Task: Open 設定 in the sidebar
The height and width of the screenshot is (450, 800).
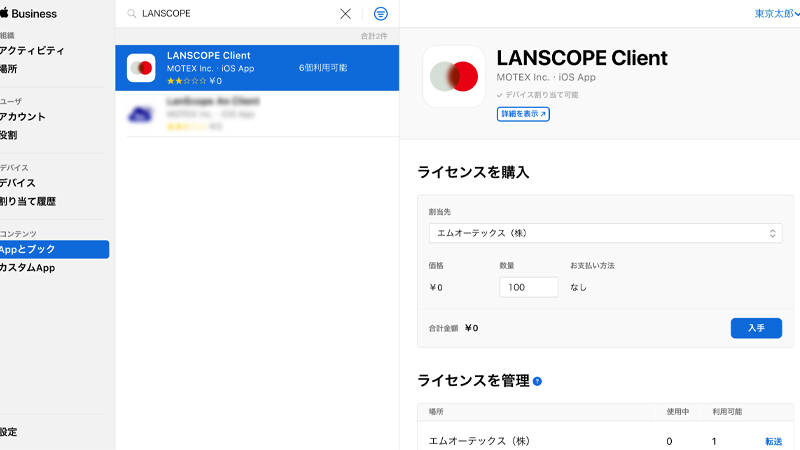Action: pyautogui.click(x=9, y=432)
